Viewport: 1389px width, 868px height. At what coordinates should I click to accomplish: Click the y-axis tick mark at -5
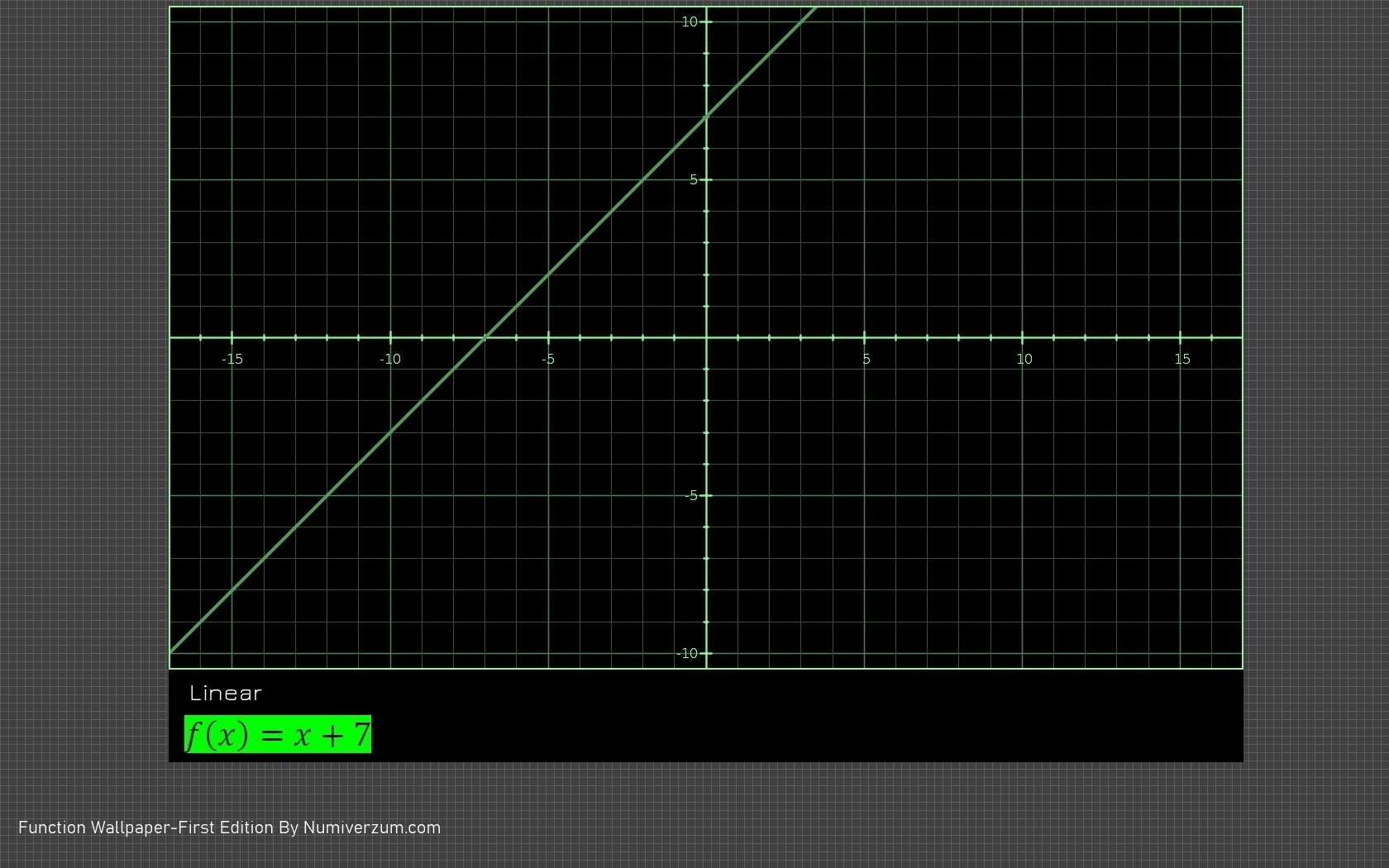(x=707, y=495)
